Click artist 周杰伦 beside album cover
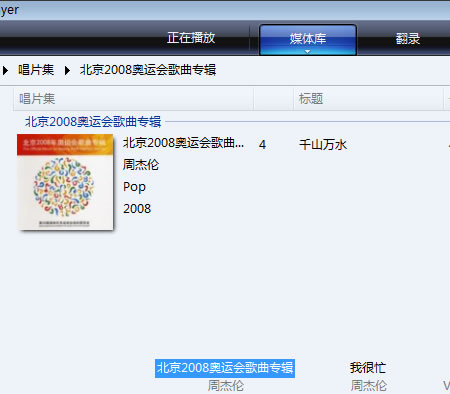The image size is (450, 394). click(141, 165)
